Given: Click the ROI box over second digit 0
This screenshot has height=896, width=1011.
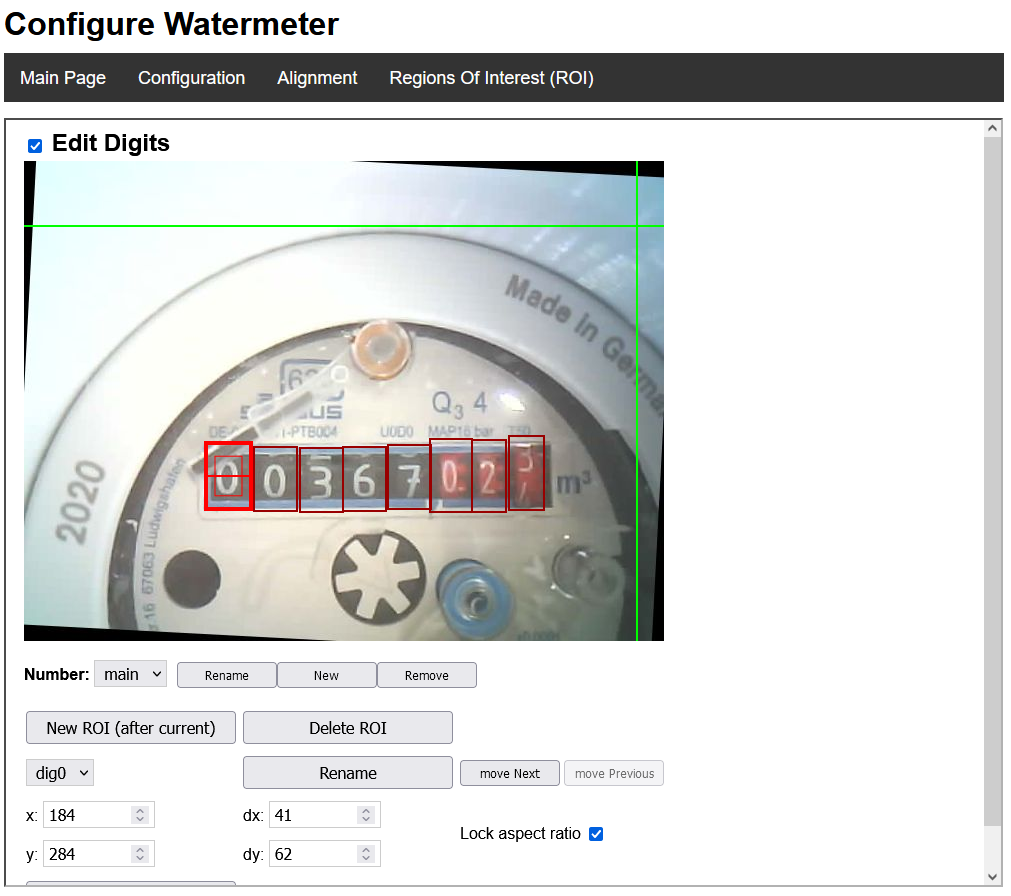Looking at the screenshot, I should pyautogui.click(x=275, y=479).
